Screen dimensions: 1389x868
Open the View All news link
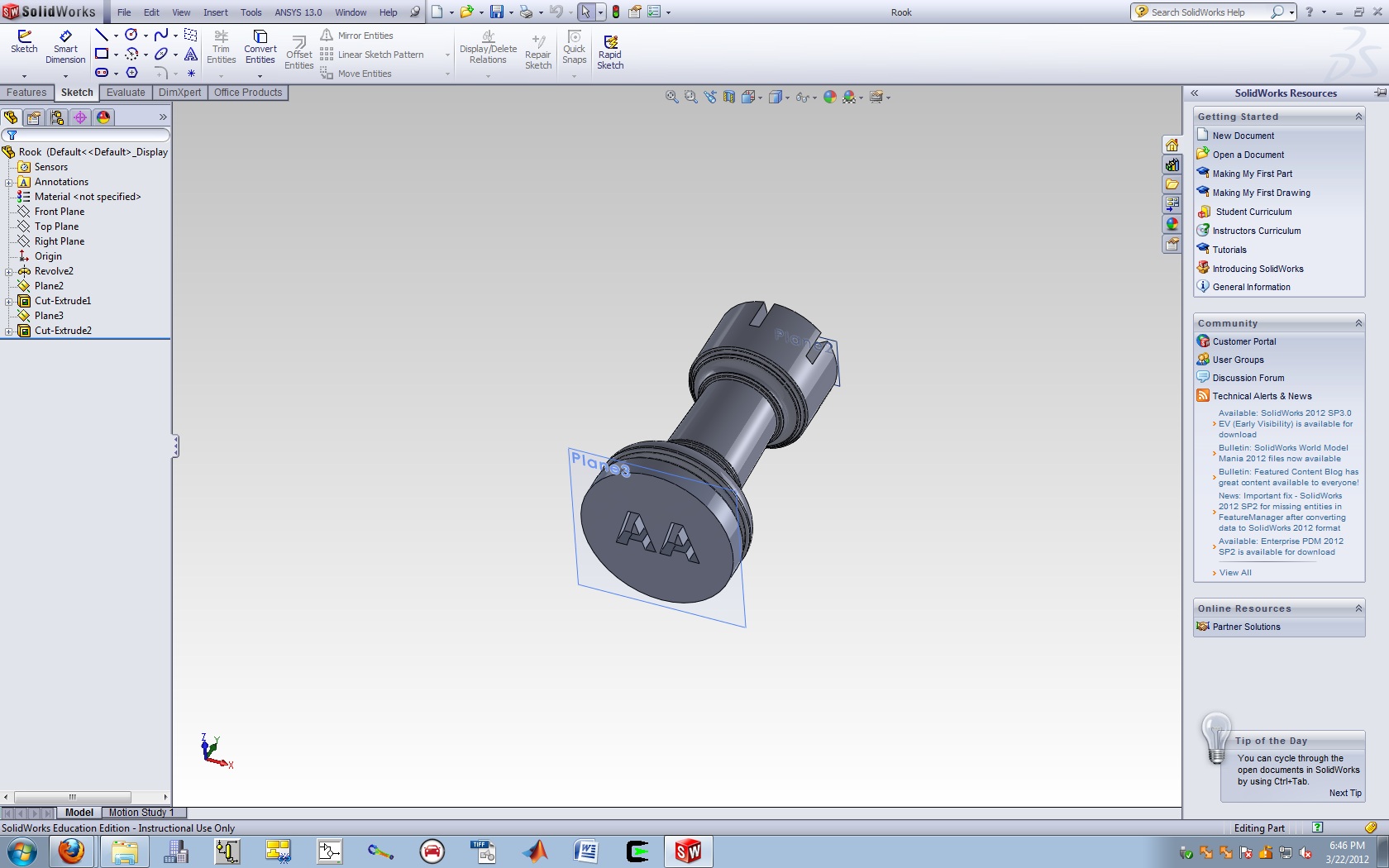pyautogui.click(x=1235, y=573)
